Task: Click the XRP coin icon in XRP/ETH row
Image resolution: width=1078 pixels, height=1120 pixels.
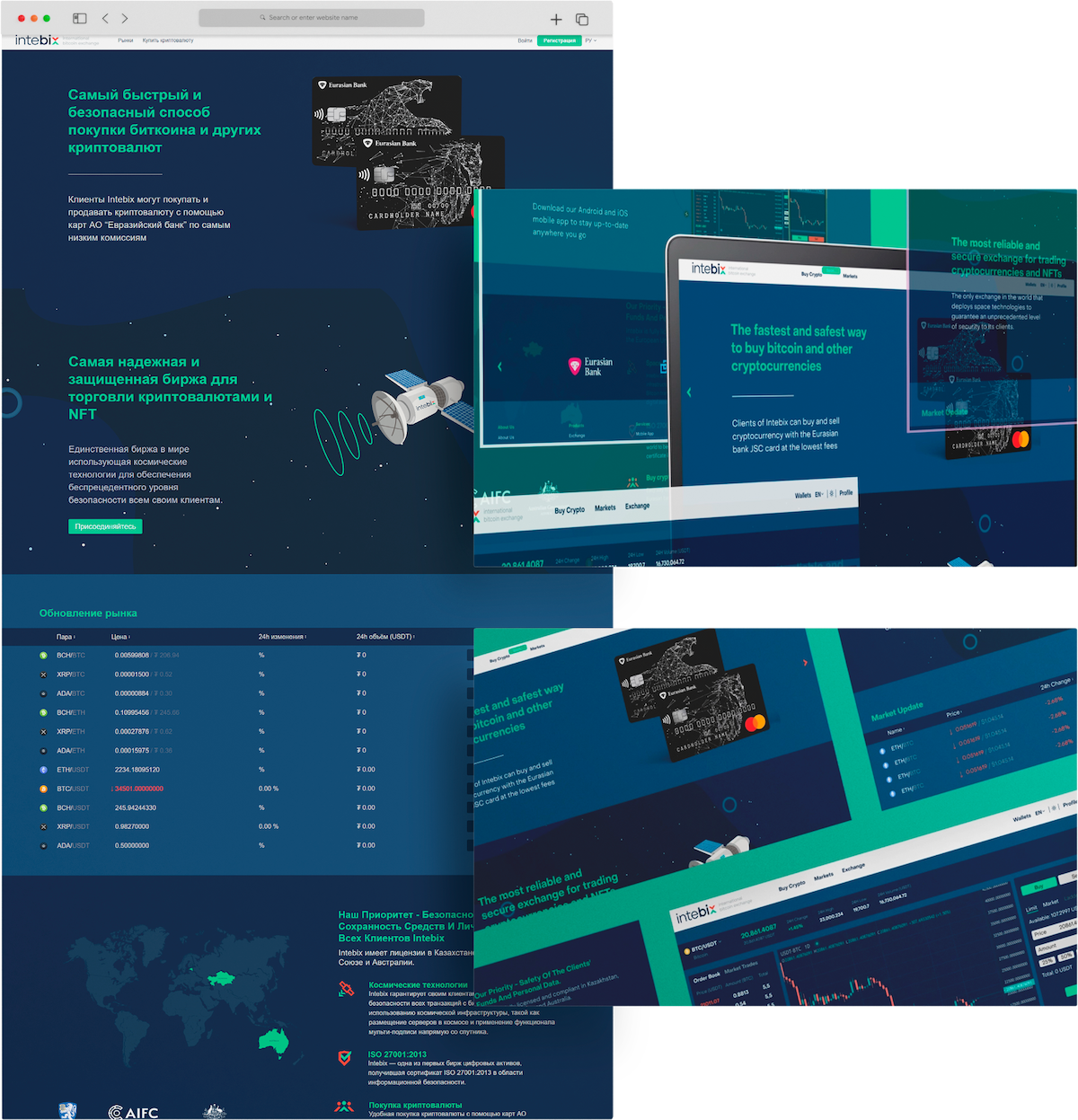Action: (x=43, y=732)
